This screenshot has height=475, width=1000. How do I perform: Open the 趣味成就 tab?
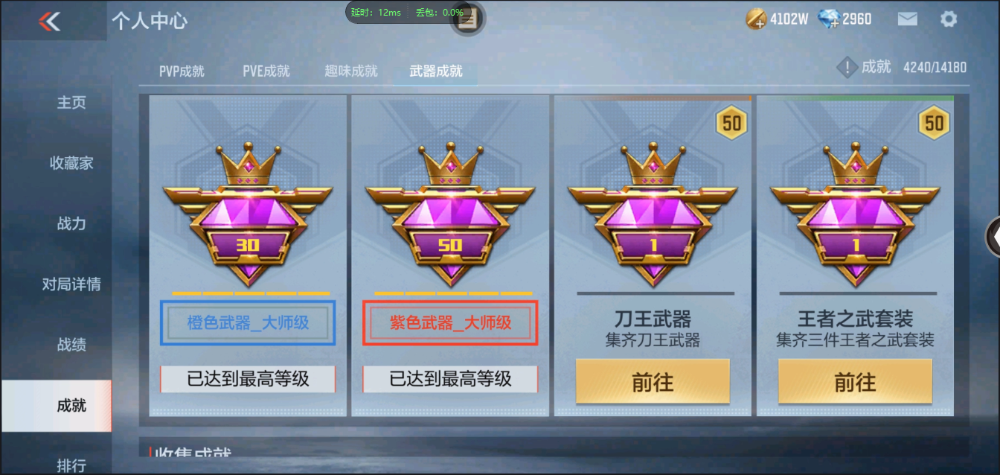(351, 71)
